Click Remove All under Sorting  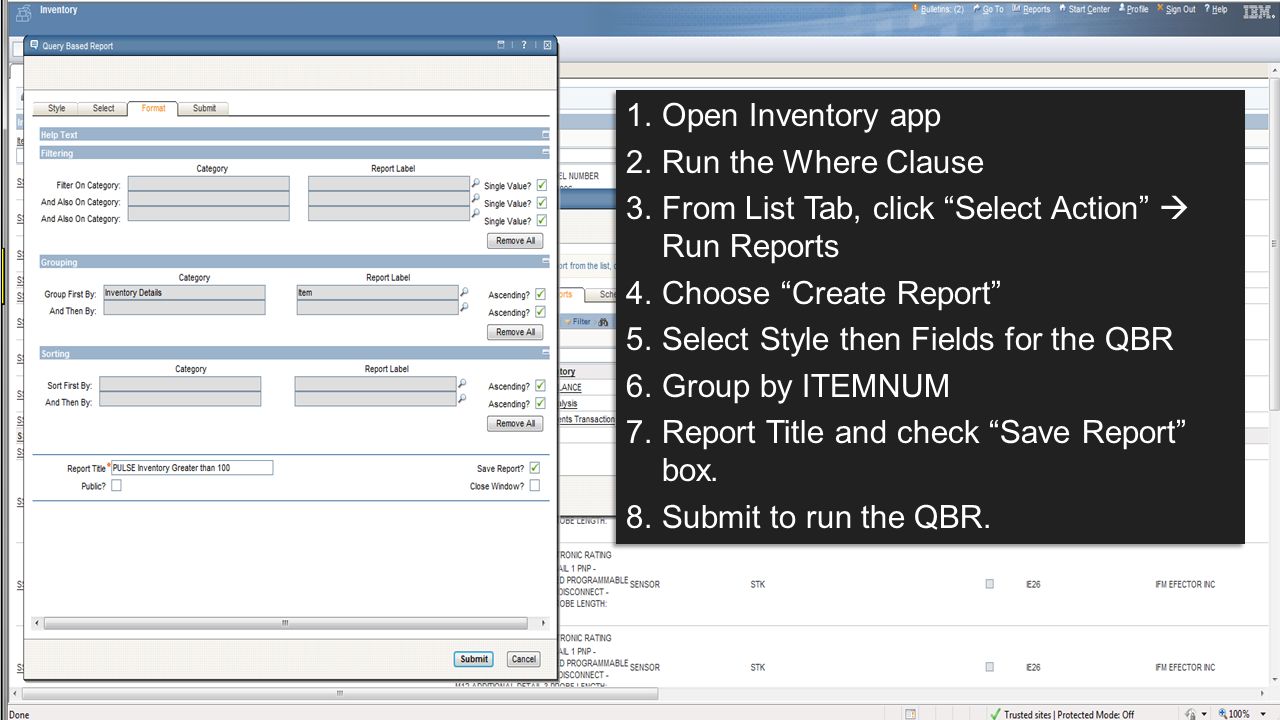click(x=516, y=423)
